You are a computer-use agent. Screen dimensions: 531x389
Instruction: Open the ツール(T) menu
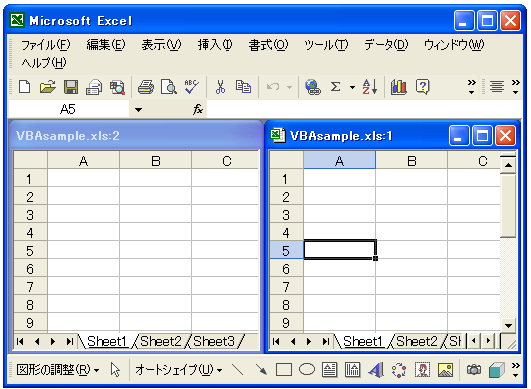(x=326, y=45)
